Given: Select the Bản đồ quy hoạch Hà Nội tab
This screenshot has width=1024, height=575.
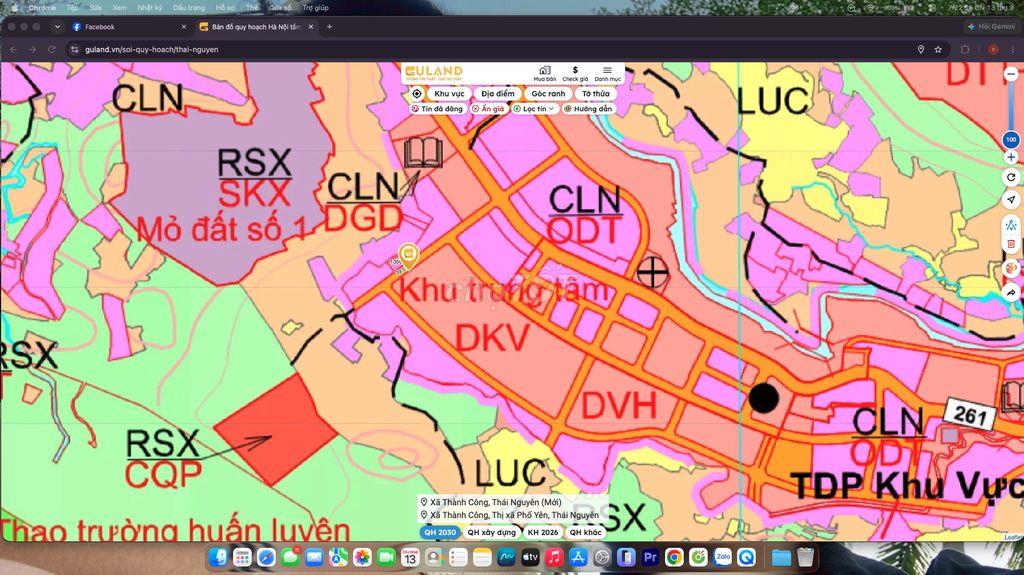Looking at the screenshot, I should tap(256, 27).
